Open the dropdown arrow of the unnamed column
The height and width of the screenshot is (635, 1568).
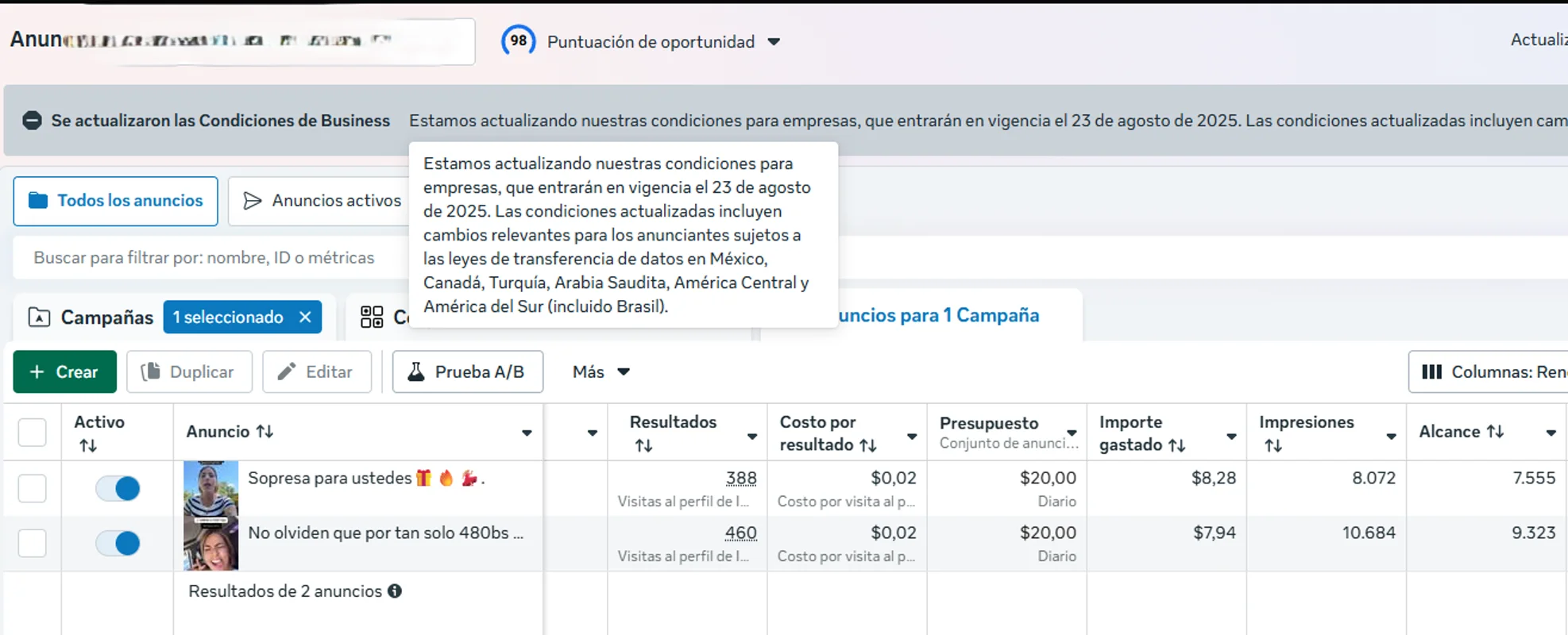[x=592, y=433]
